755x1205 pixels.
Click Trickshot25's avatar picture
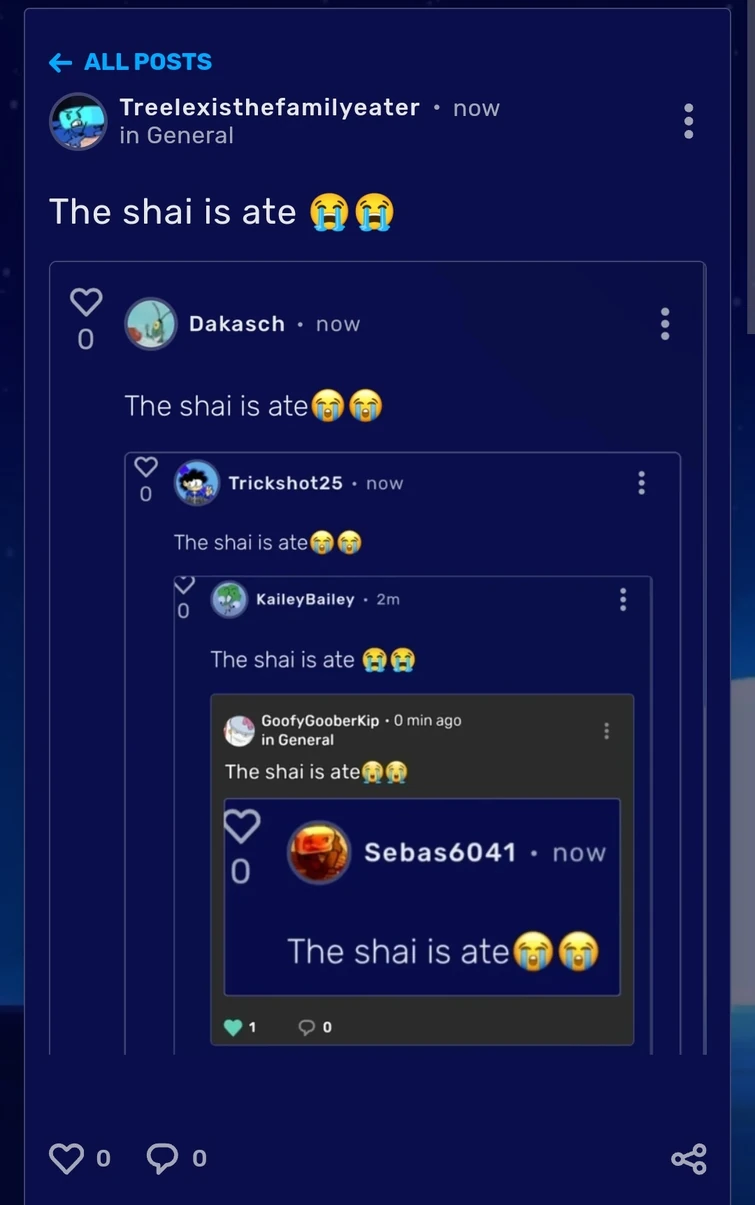click(x=197, y=483)
